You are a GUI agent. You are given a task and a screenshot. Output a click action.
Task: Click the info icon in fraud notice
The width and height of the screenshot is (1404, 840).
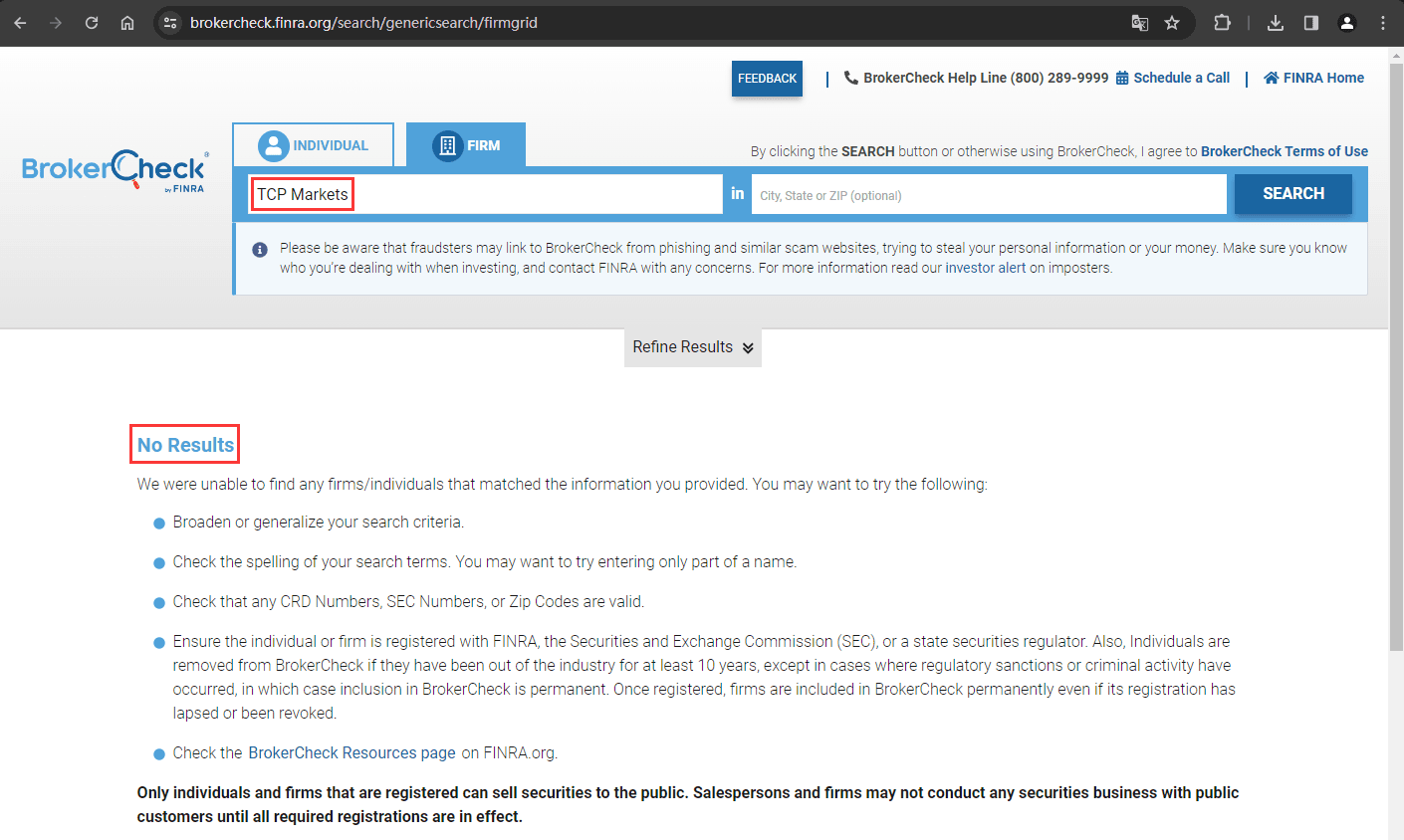pos(260,250)
